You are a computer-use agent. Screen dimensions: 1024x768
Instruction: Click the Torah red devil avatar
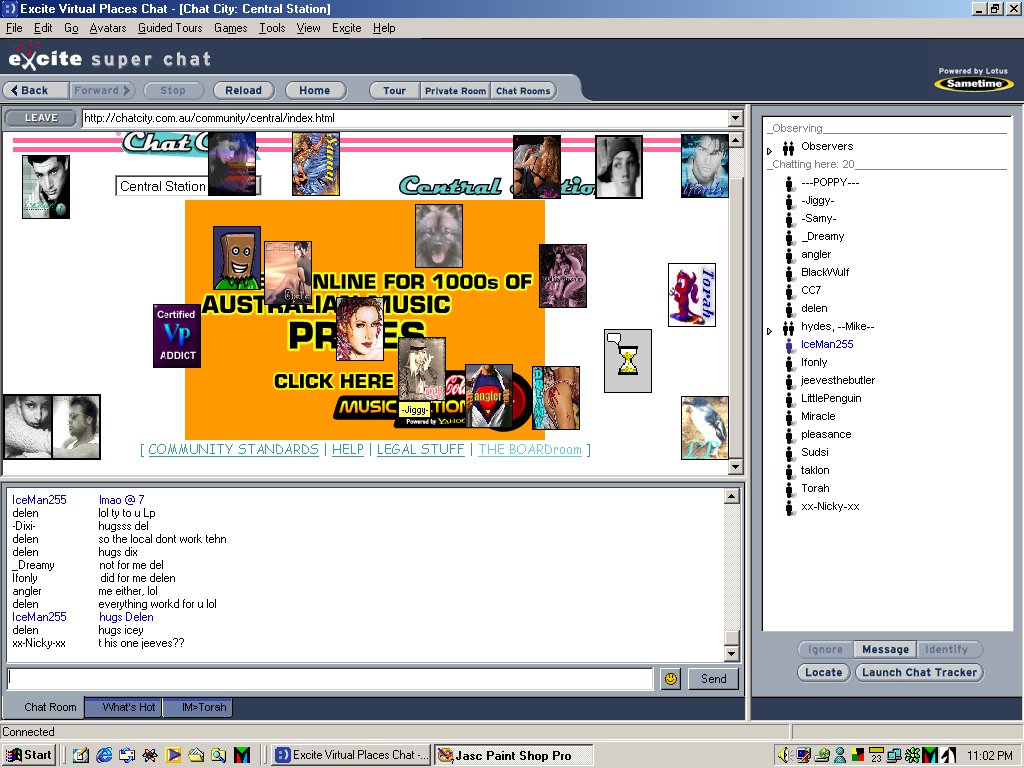[691, 295]
